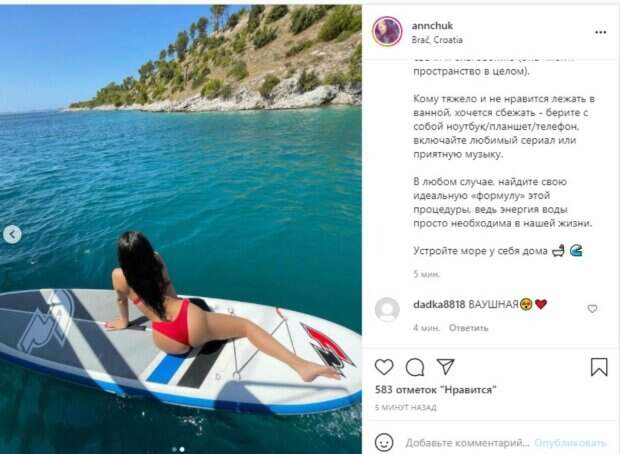
Task: Publish comment with Опубликовать button
Action: 570,443
